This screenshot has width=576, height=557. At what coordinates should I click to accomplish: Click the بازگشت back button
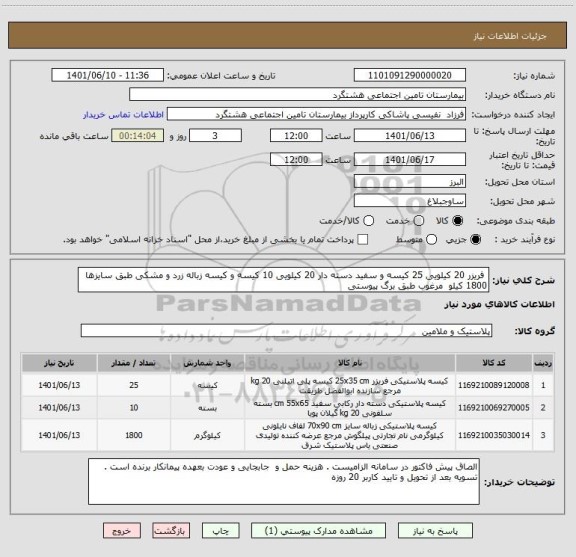pyautogui.click(x=171, y=531)
